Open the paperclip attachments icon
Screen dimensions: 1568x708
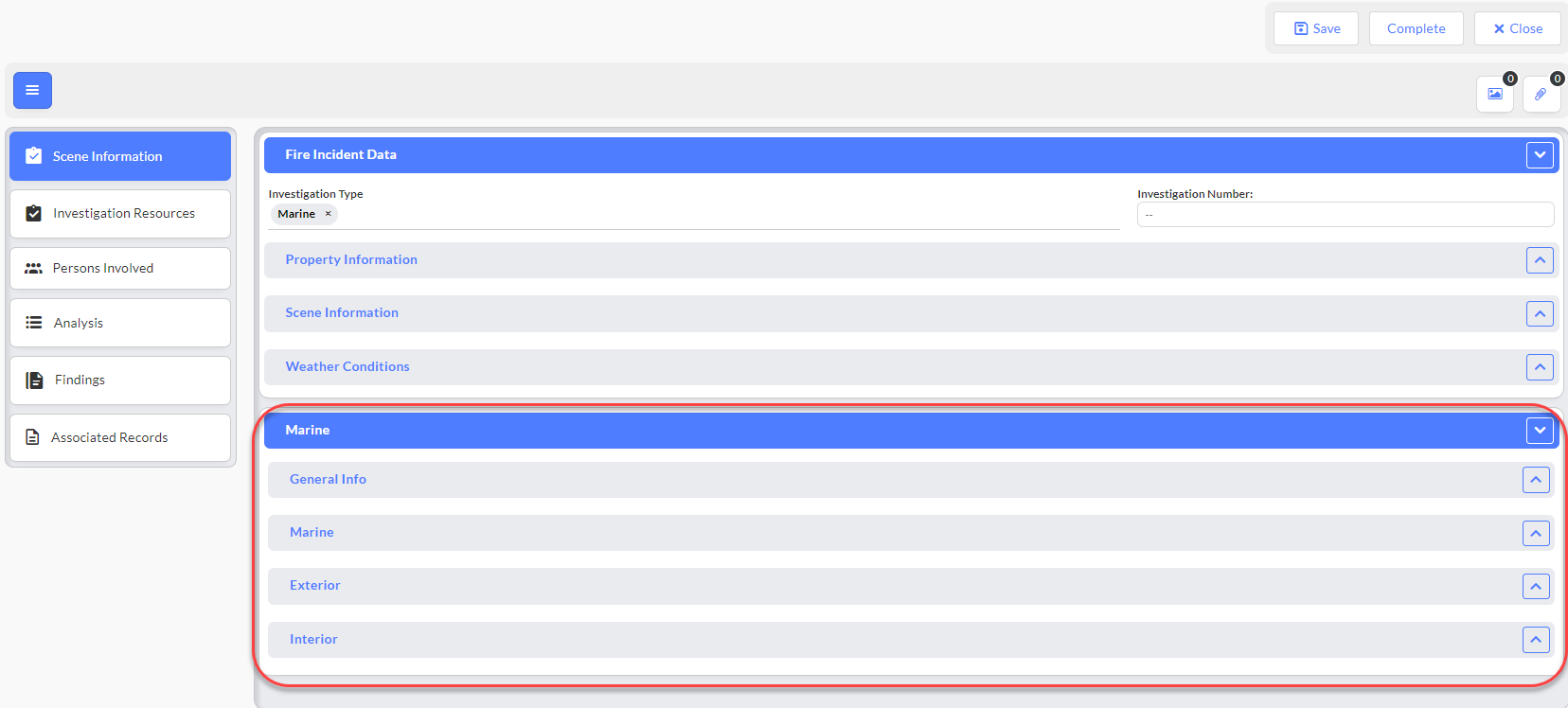click(1541, 94)
